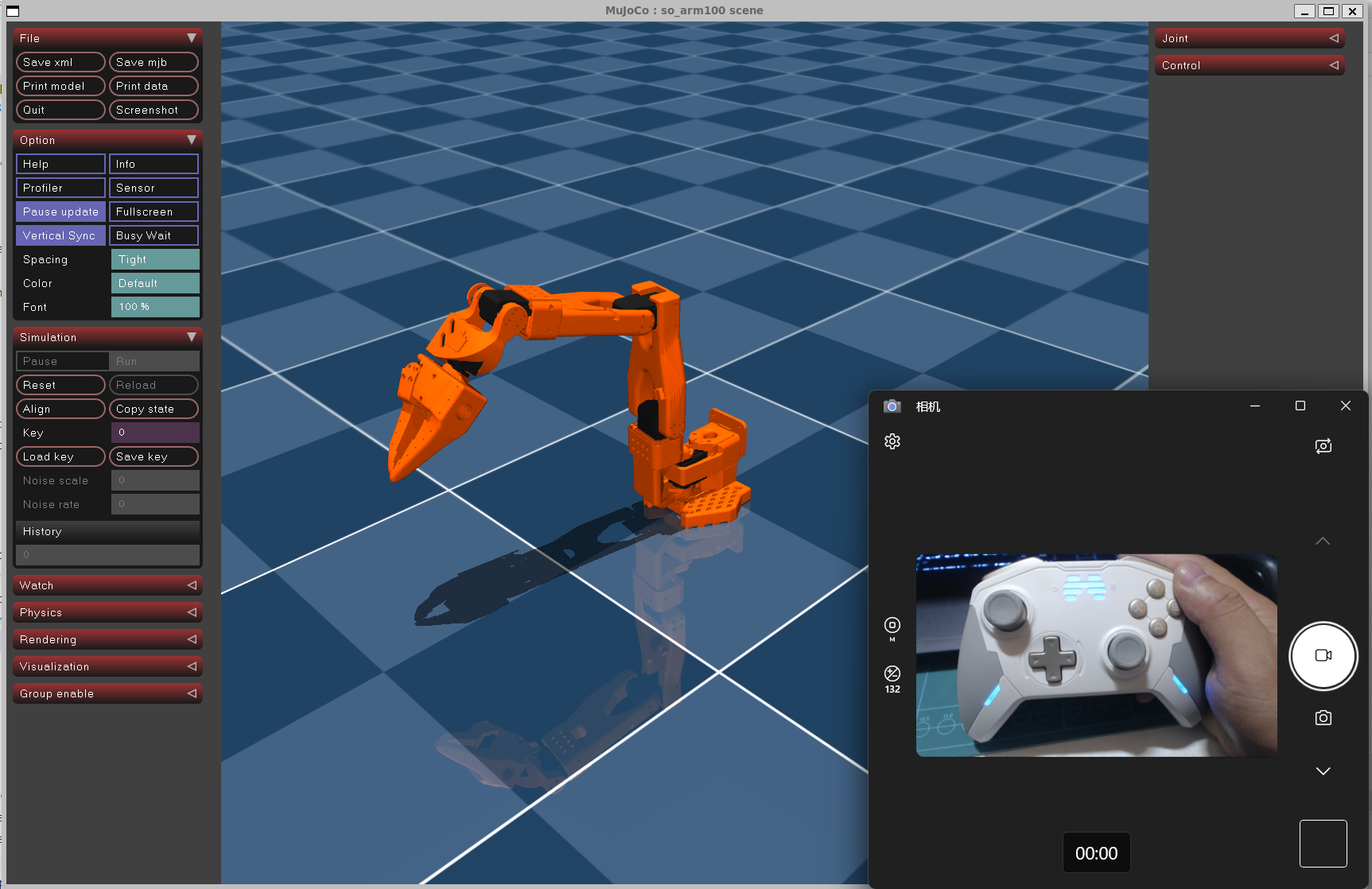The width and height of the screenshot is (1372, 889).
Task: Switch to photo mode camera icon
Action: coord(1323,717)
